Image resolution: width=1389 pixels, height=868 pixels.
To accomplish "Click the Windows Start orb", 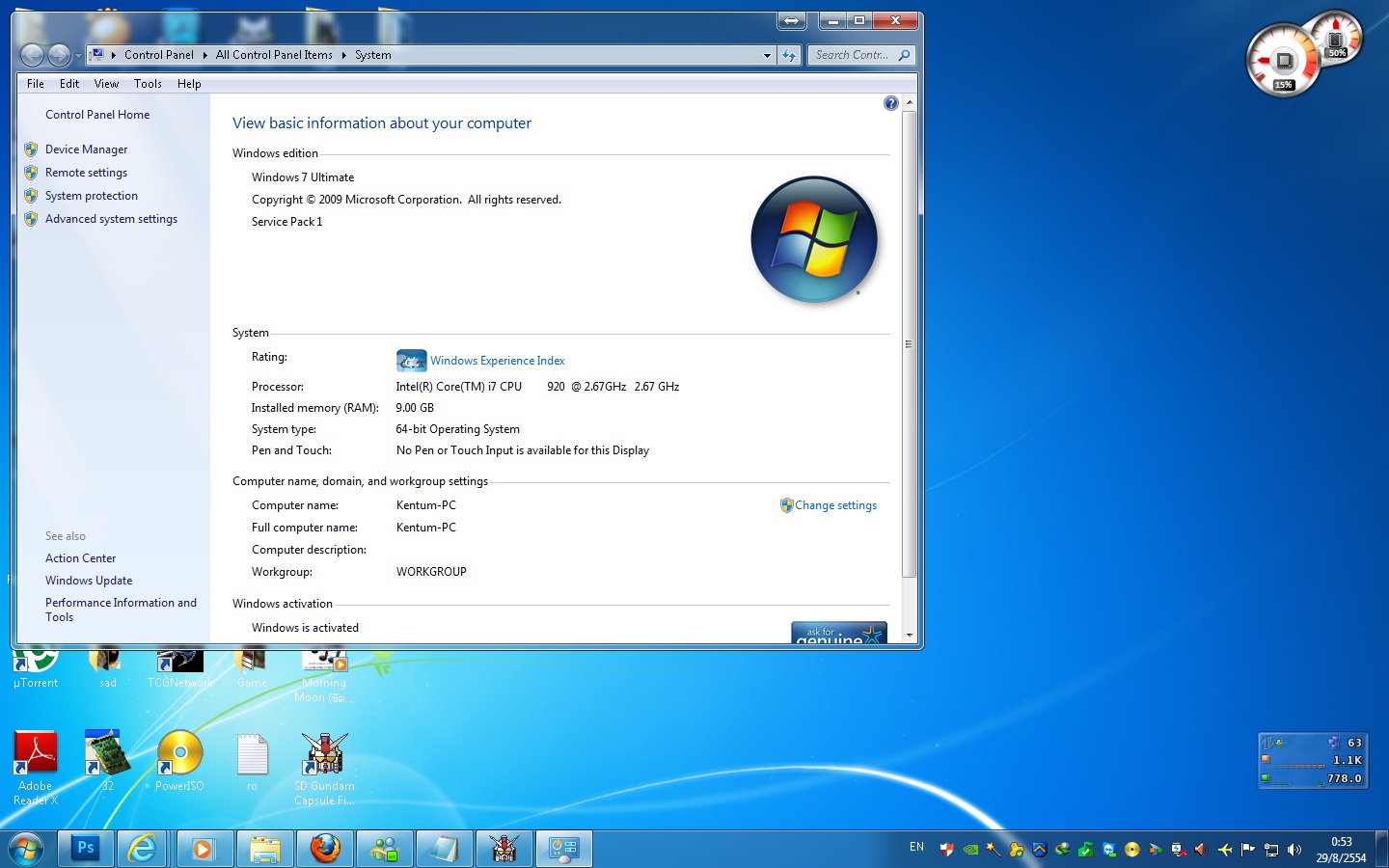I will pyautogui.click(x=26, y=849).
